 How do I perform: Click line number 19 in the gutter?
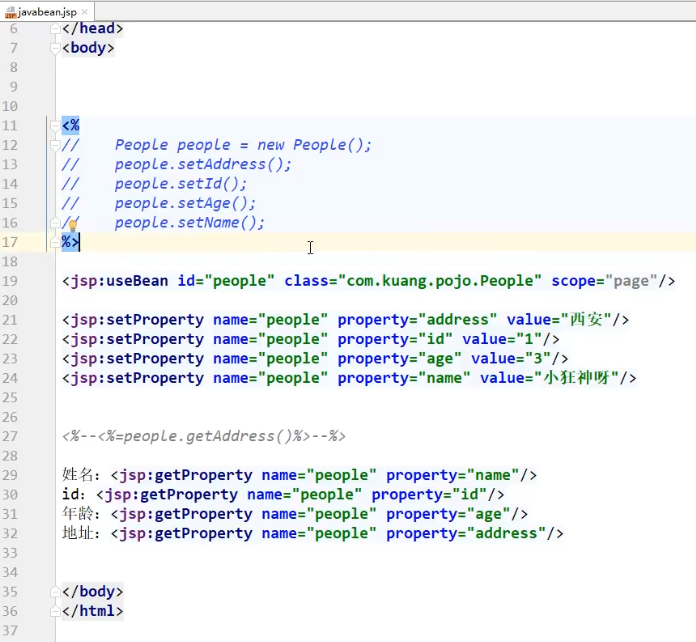(x=10, y=281)
